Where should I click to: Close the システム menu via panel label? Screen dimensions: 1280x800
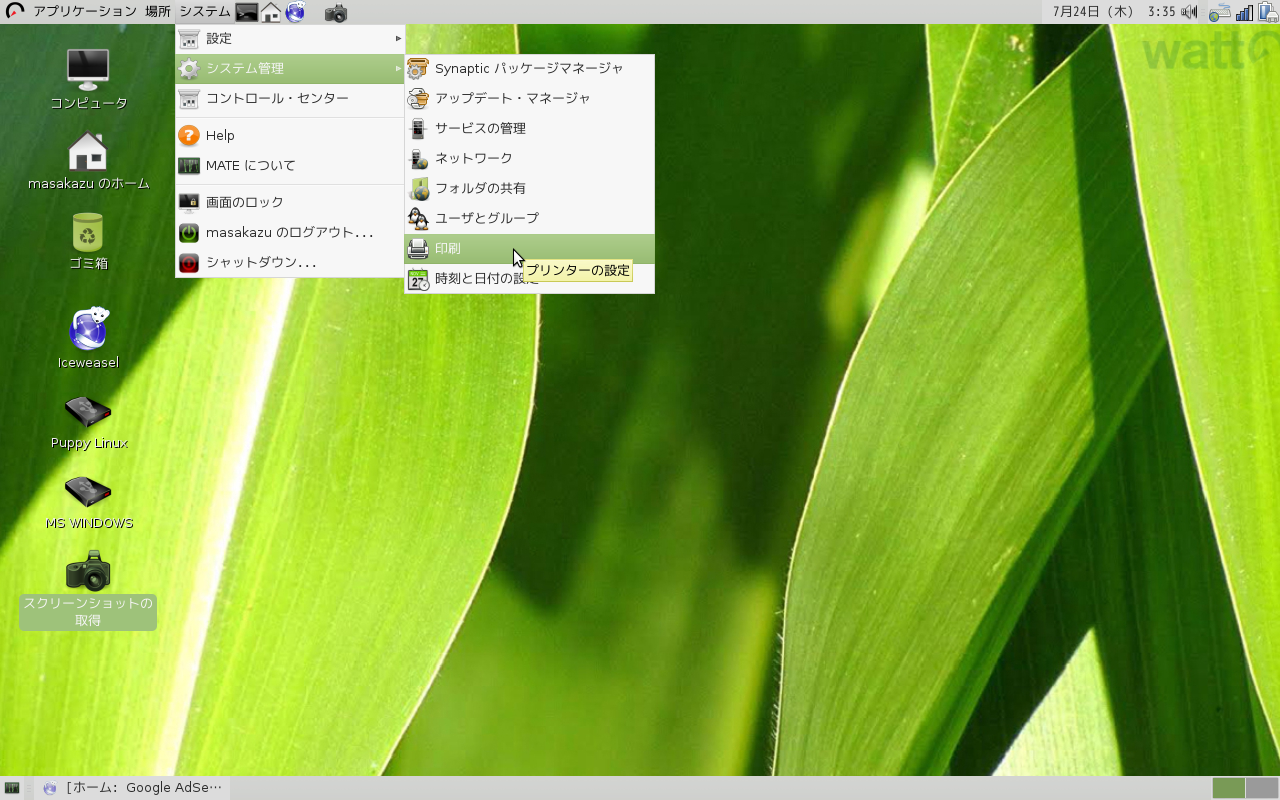pyautogui.click(x=205, y=12)
